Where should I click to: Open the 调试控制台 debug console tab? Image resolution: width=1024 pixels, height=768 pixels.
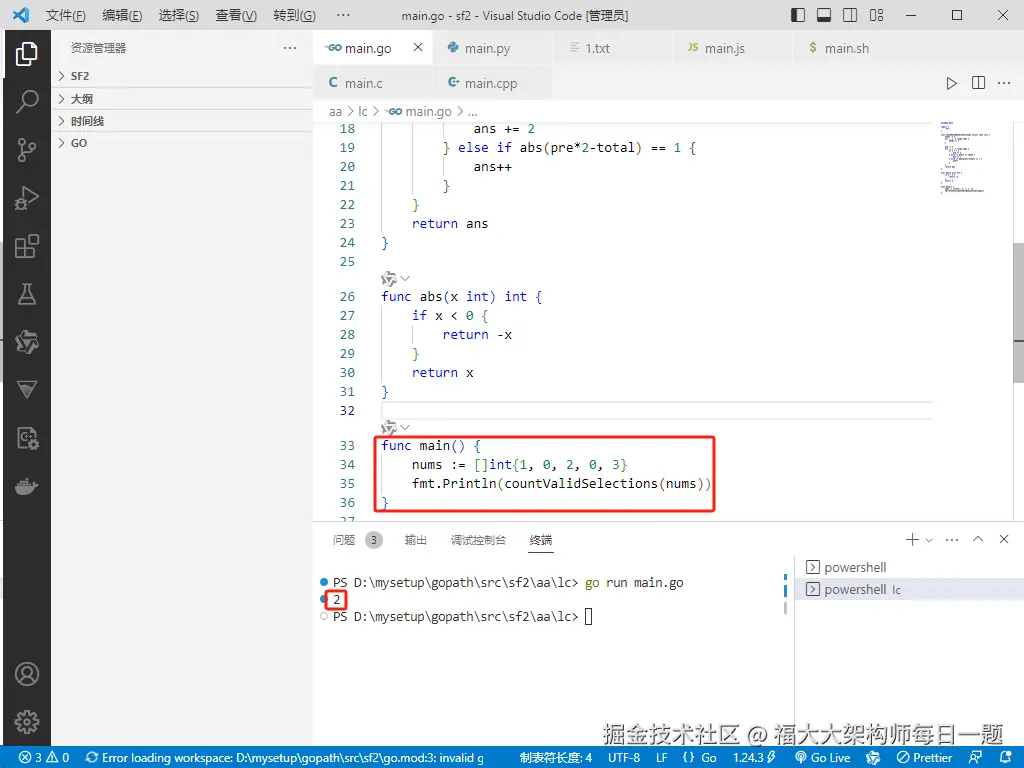pos(478,540)
